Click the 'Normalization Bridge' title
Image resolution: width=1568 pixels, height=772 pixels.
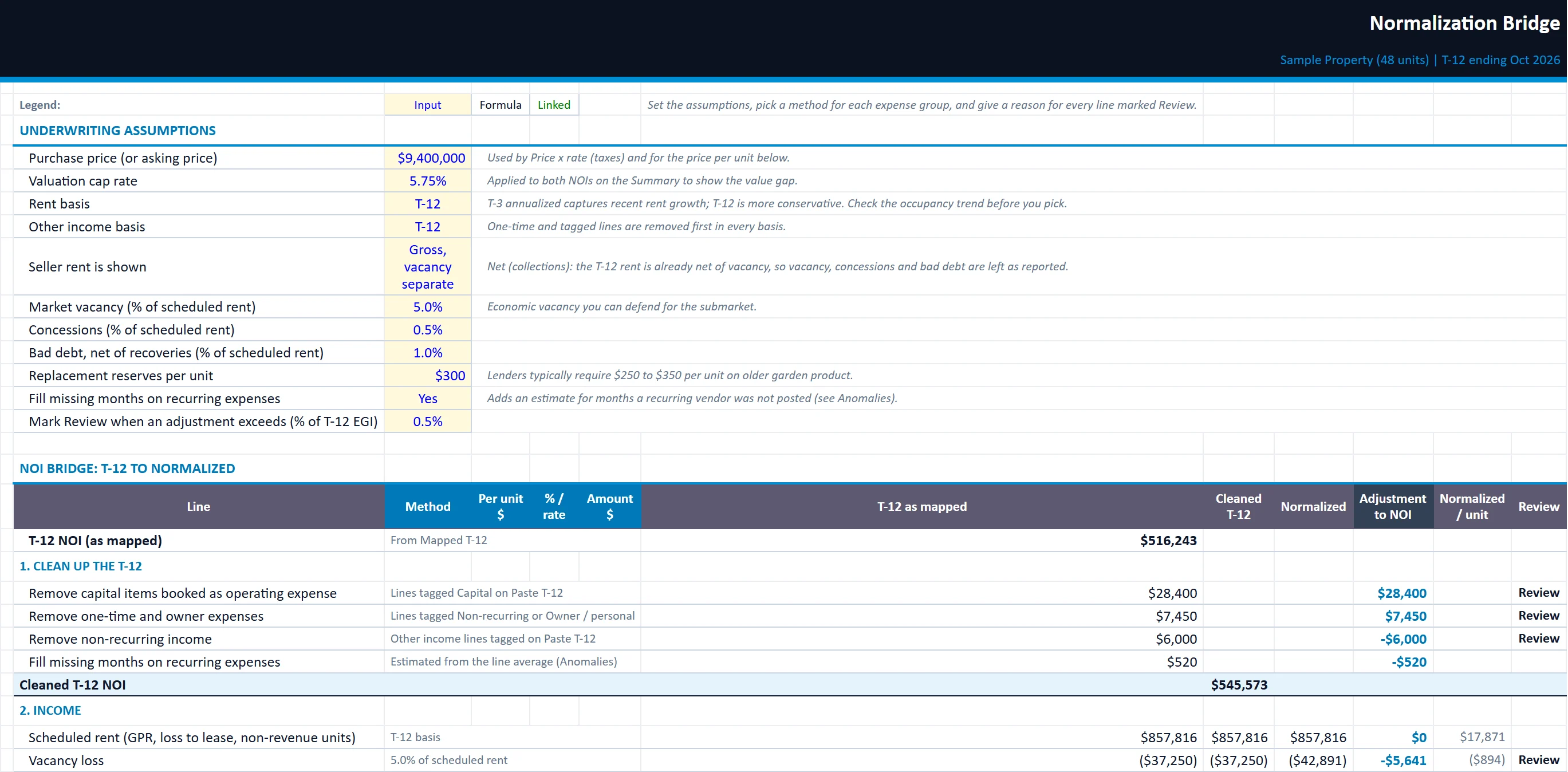coord(1464,23)
